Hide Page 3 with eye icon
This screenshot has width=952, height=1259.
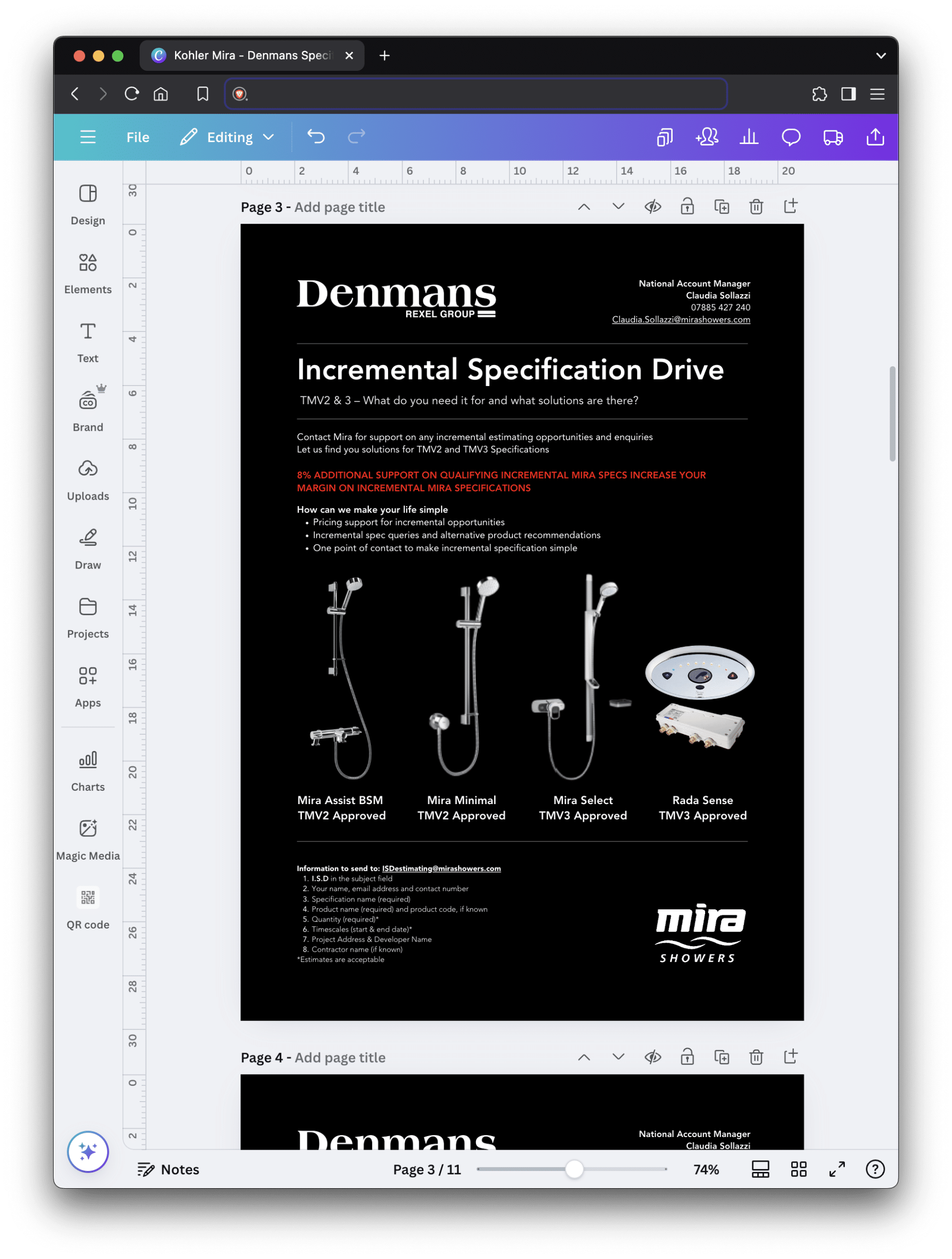pos(653,207)
